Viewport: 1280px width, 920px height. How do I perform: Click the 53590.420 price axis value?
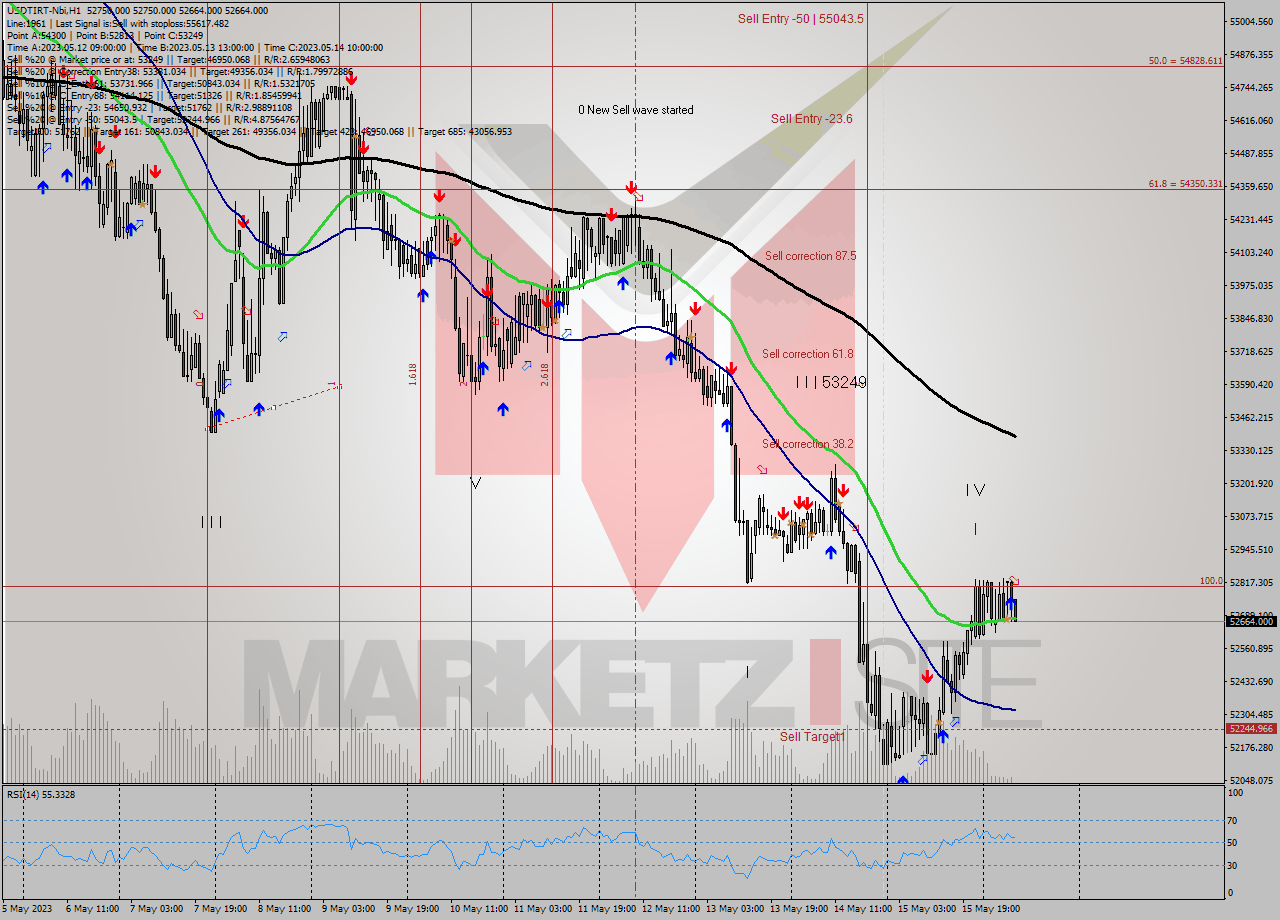(1250, 384)
